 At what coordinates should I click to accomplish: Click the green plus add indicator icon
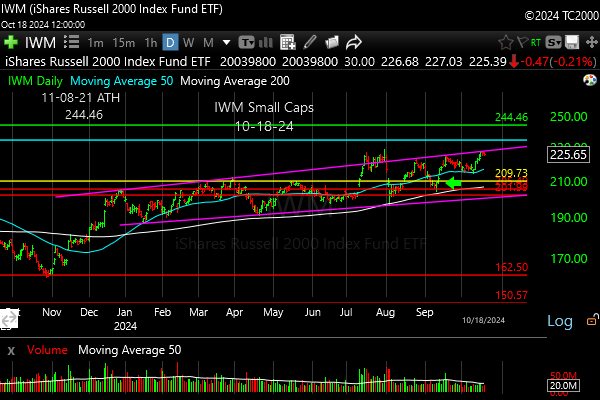coord(11,43)
